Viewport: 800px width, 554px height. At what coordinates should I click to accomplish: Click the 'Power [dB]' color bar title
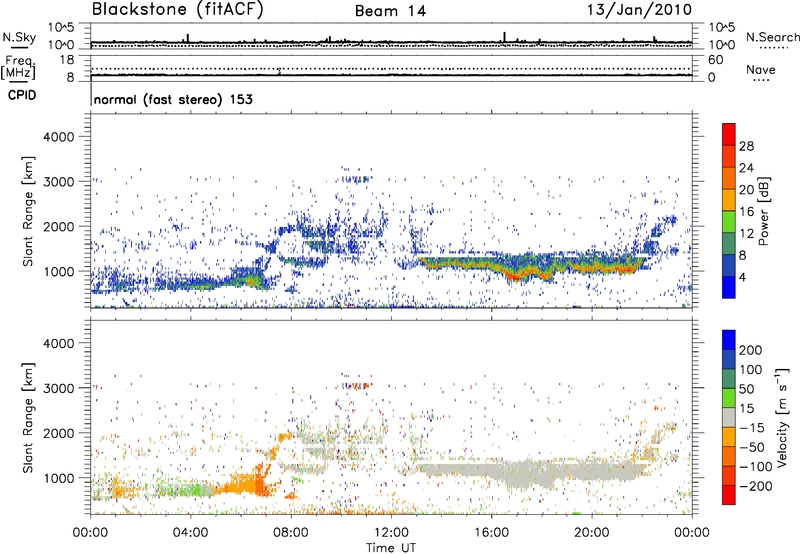(x=763, y=211)
